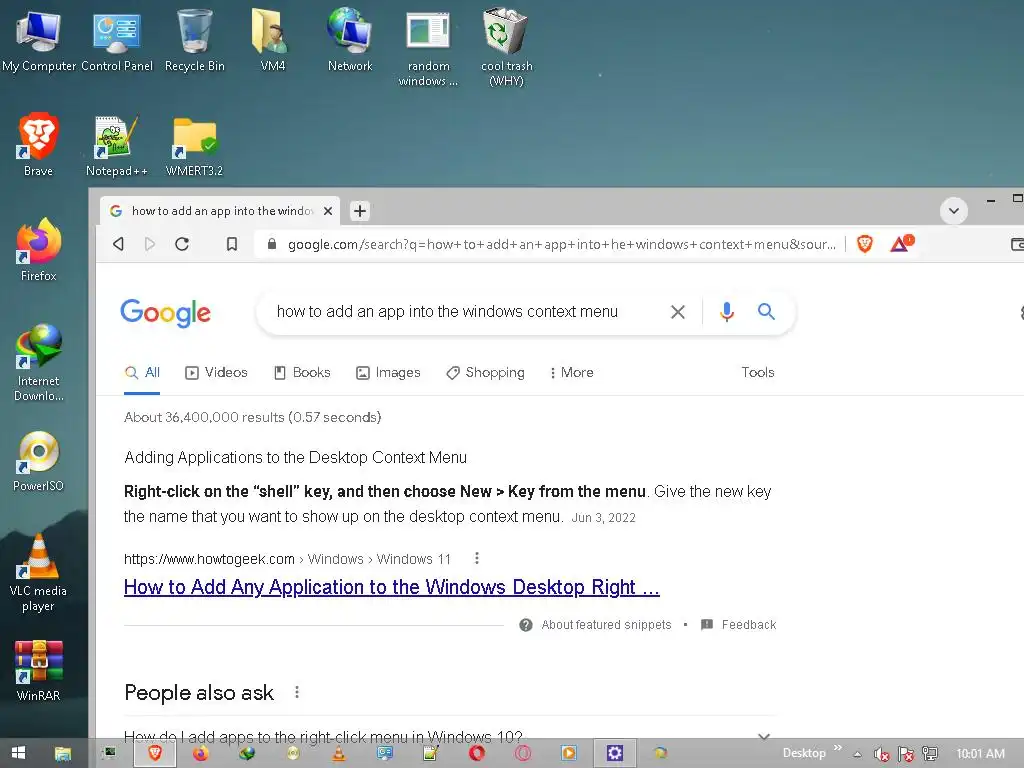The image size is (1024, 768).
Task: Open the Control Panel desktop icon
Action: 116,39
